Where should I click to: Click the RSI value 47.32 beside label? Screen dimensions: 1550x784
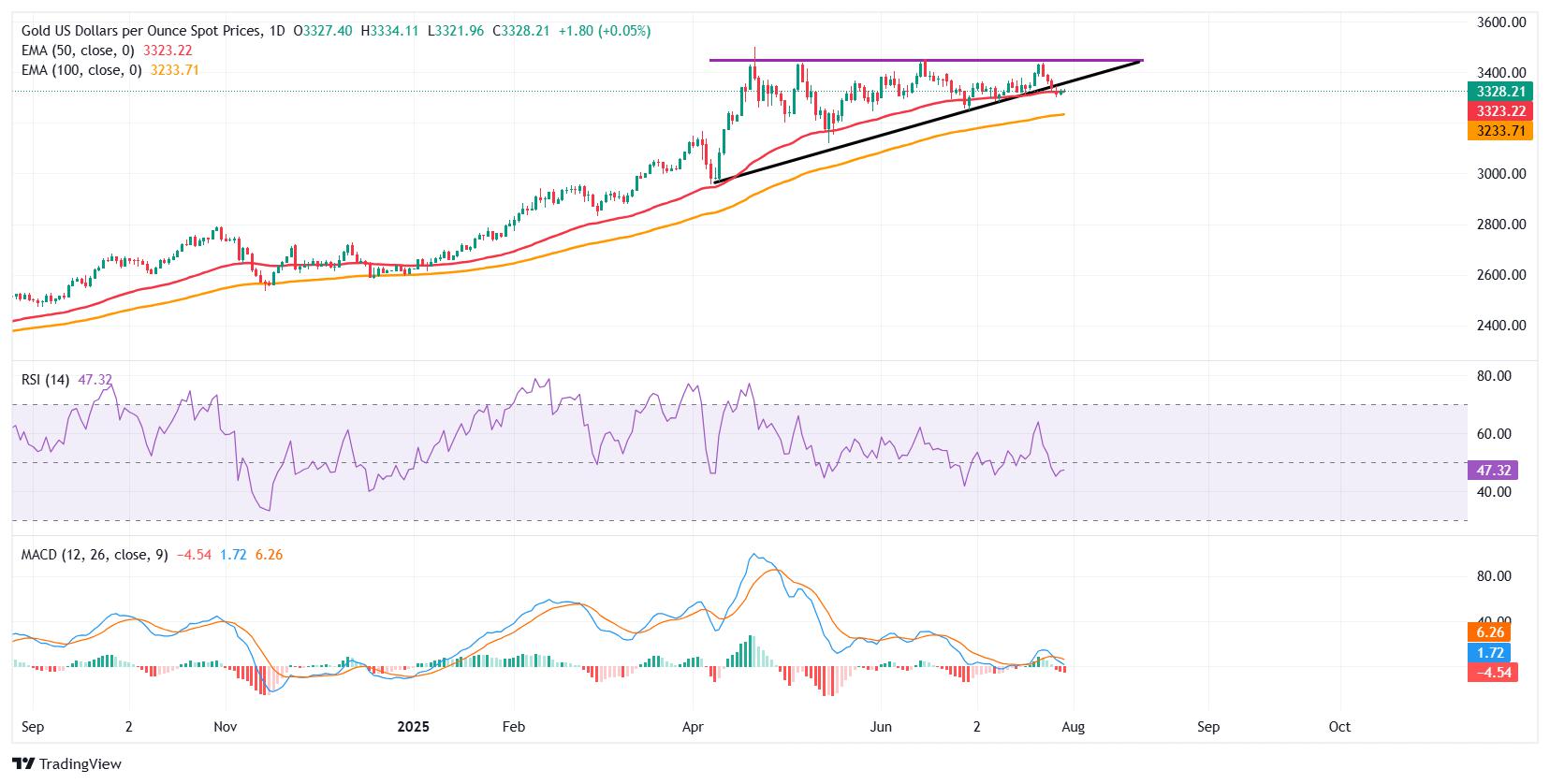pos(95,379)
